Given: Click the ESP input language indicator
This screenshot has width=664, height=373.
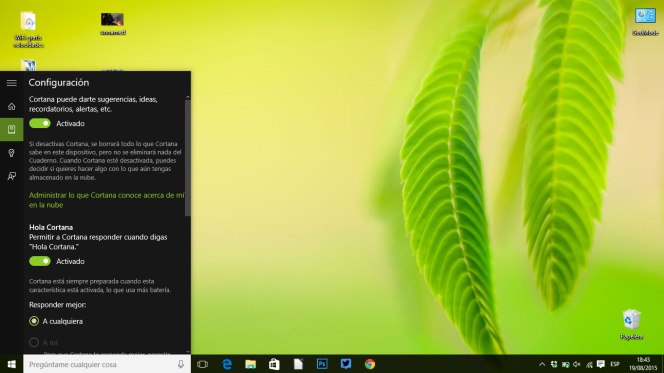Looking at the screenshot, I should point(615,364).
